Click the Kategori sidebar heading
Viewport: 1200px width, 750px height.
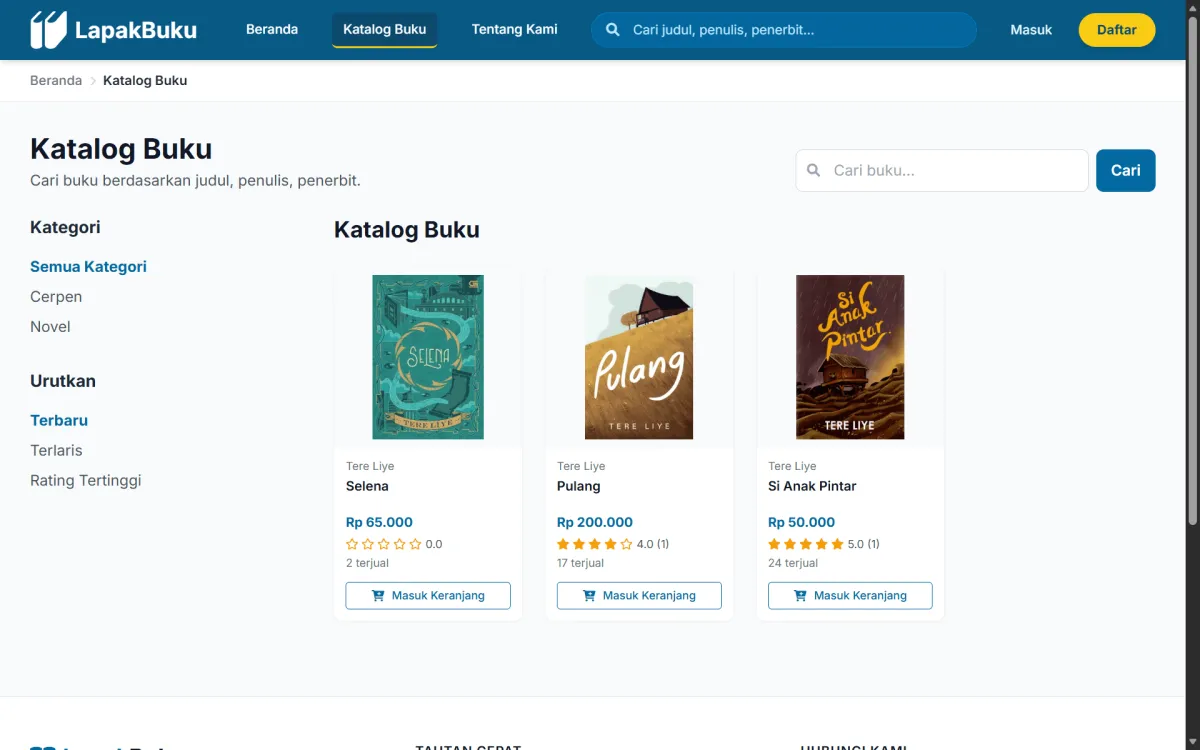pos(65,227)
